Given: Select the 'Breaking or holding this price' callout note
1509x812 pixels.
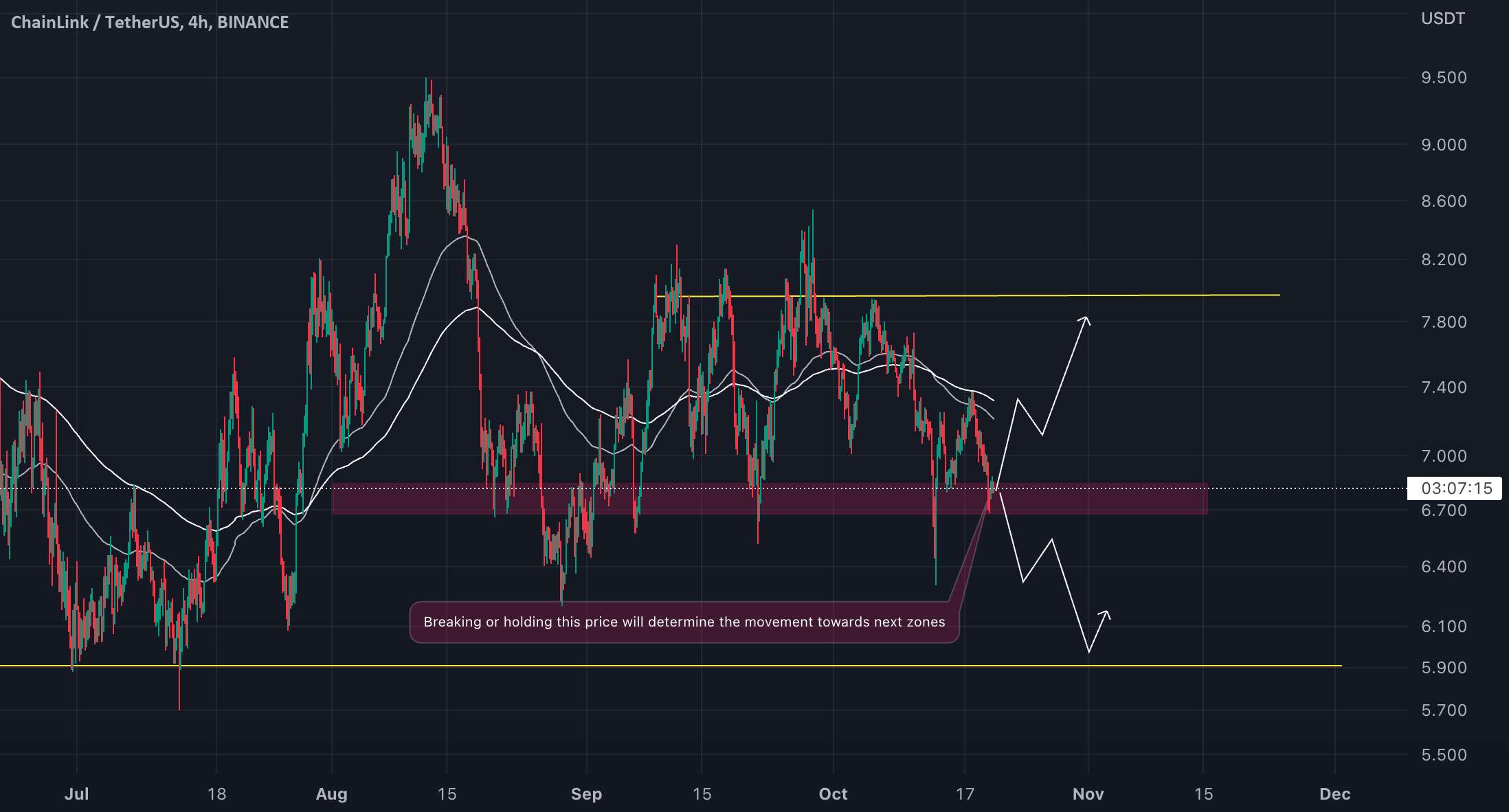Looking at the screenshot, I should coord(684,622).
